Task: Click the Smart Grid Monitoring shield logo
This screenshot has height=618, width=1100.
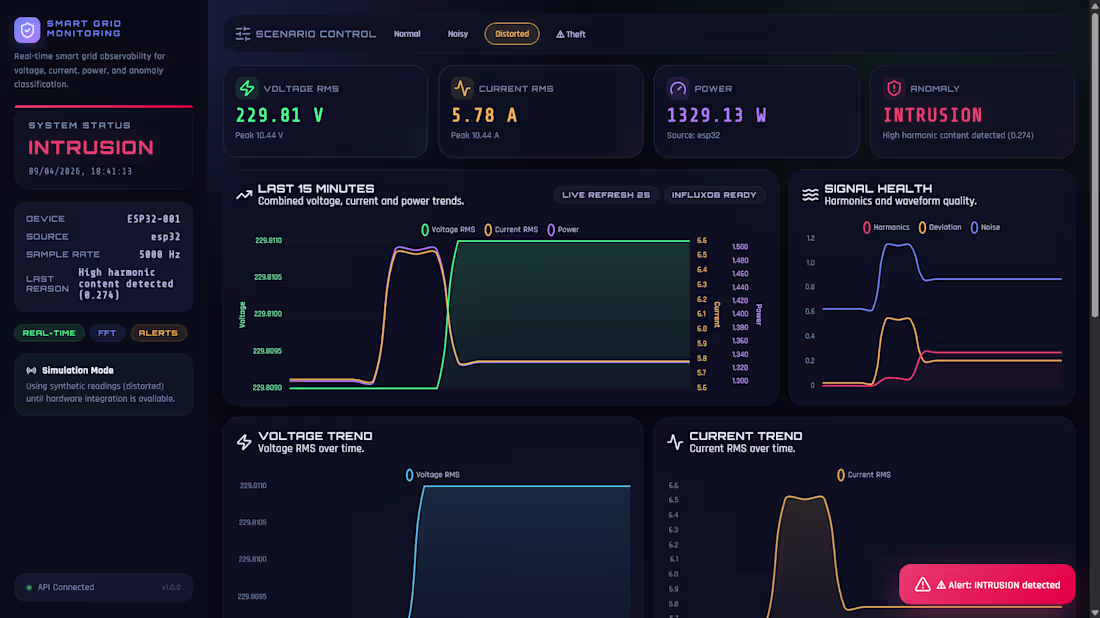Action: (27, 30)
